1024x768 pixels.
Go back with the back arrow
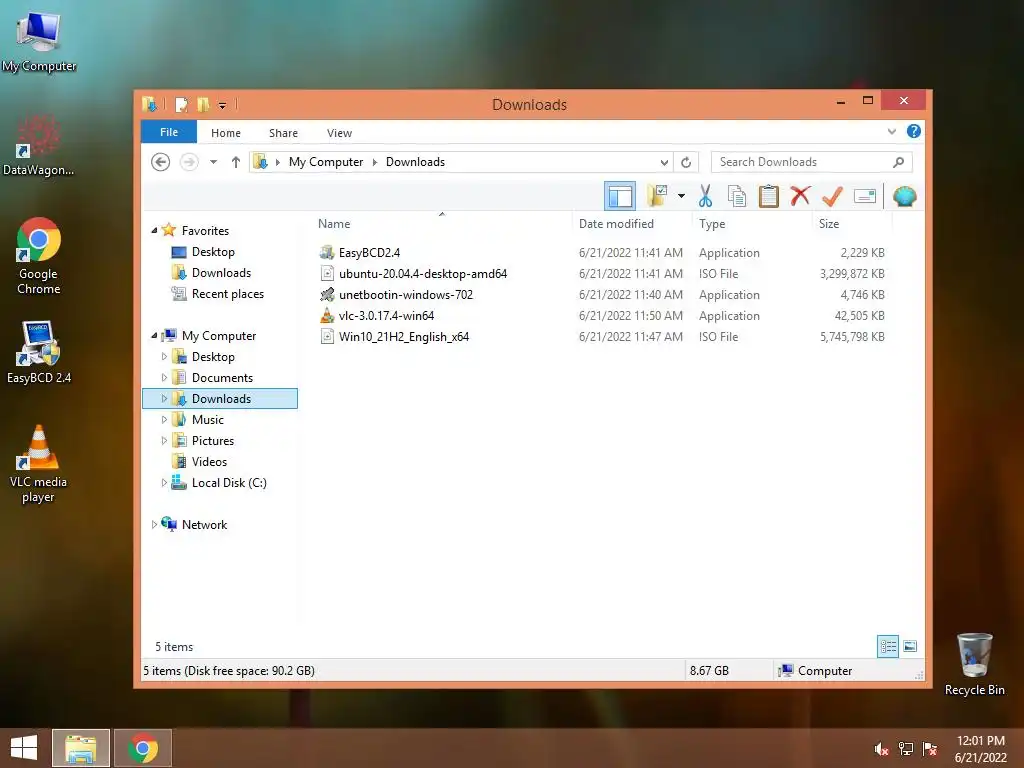[161, 161]
